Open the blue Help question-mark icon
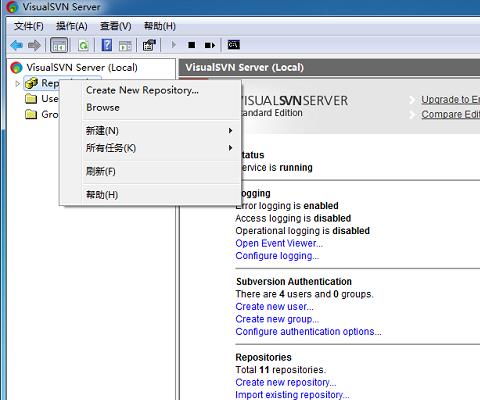This screenshot has width=480, height=400. (107, 45)
